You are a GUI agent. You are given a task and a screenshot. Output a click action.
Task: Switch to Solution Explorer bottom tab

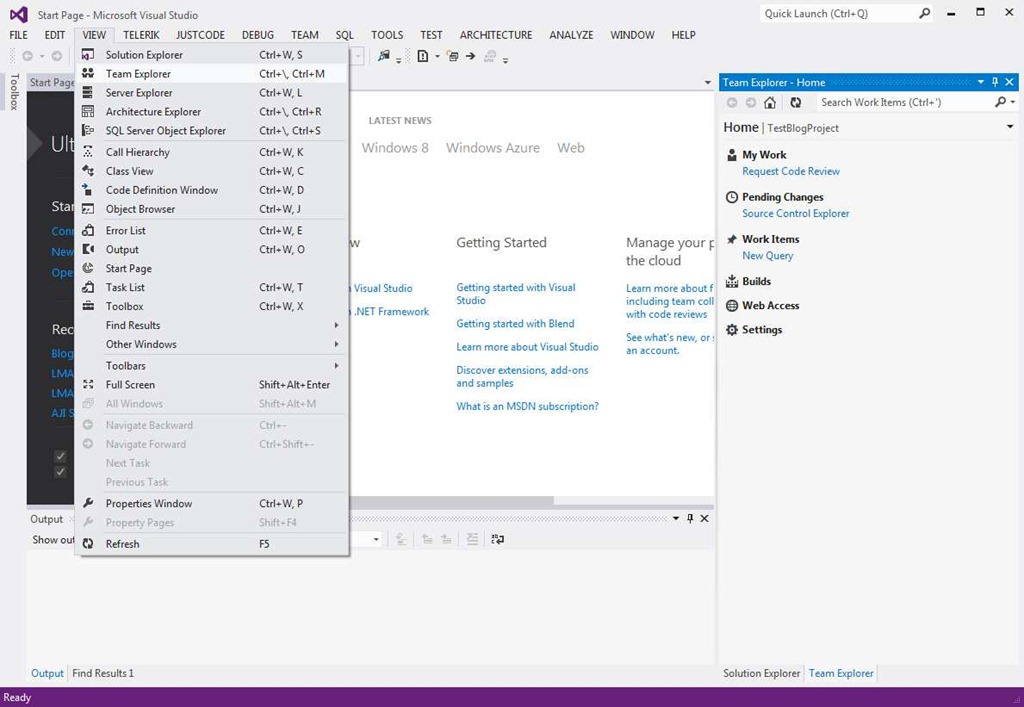761,673
